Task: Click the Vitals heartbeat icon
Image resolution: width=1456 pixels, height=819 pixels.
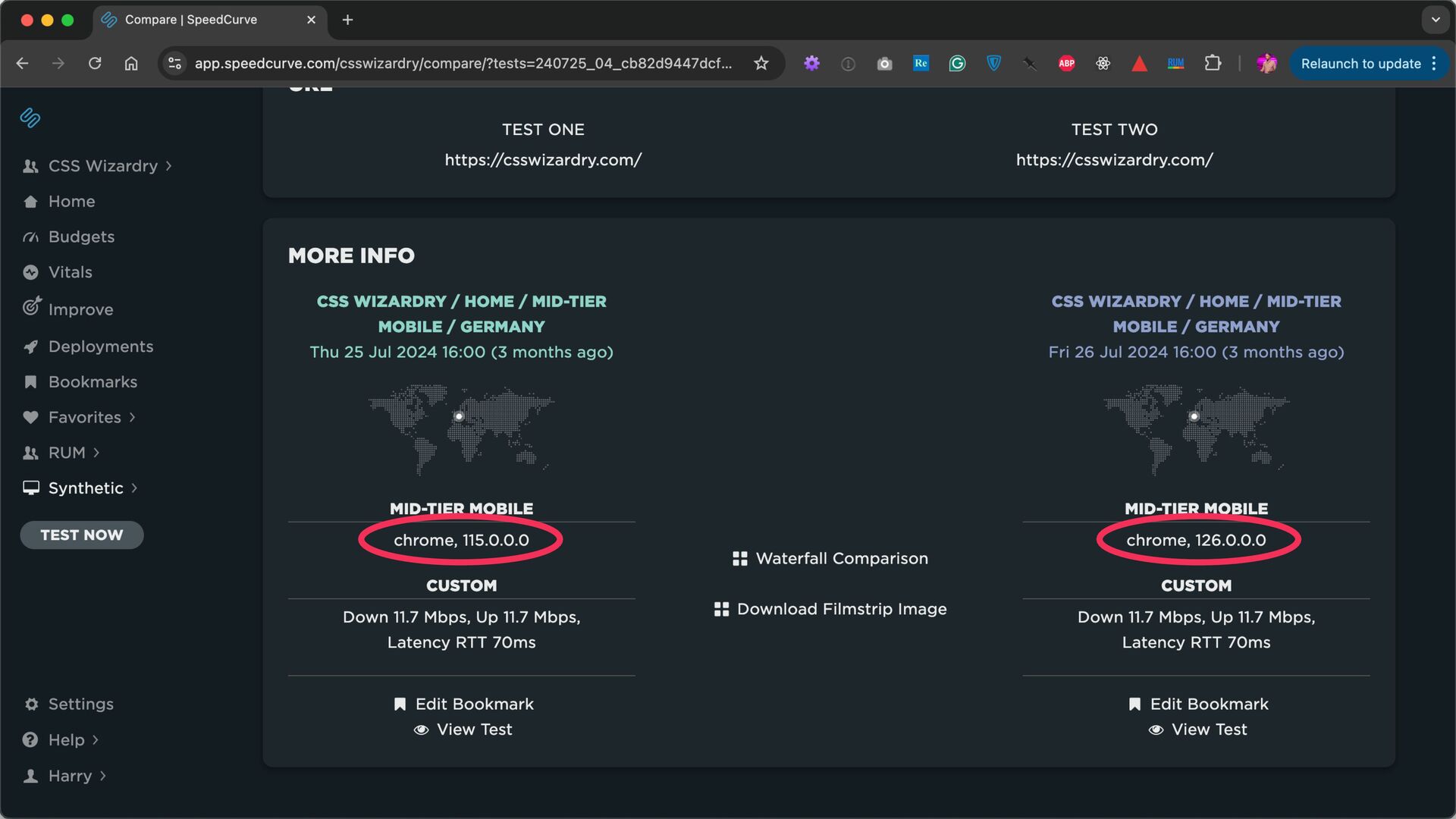Action: (x=30, y=272)
